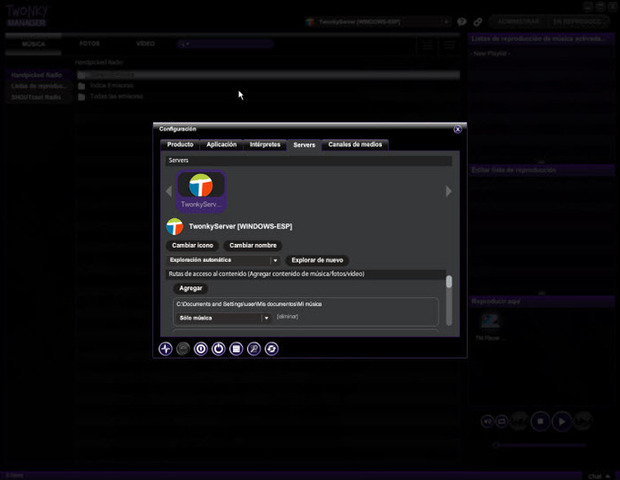Click the chain link icon at top

pyautogui.click(x=478, y=22)
